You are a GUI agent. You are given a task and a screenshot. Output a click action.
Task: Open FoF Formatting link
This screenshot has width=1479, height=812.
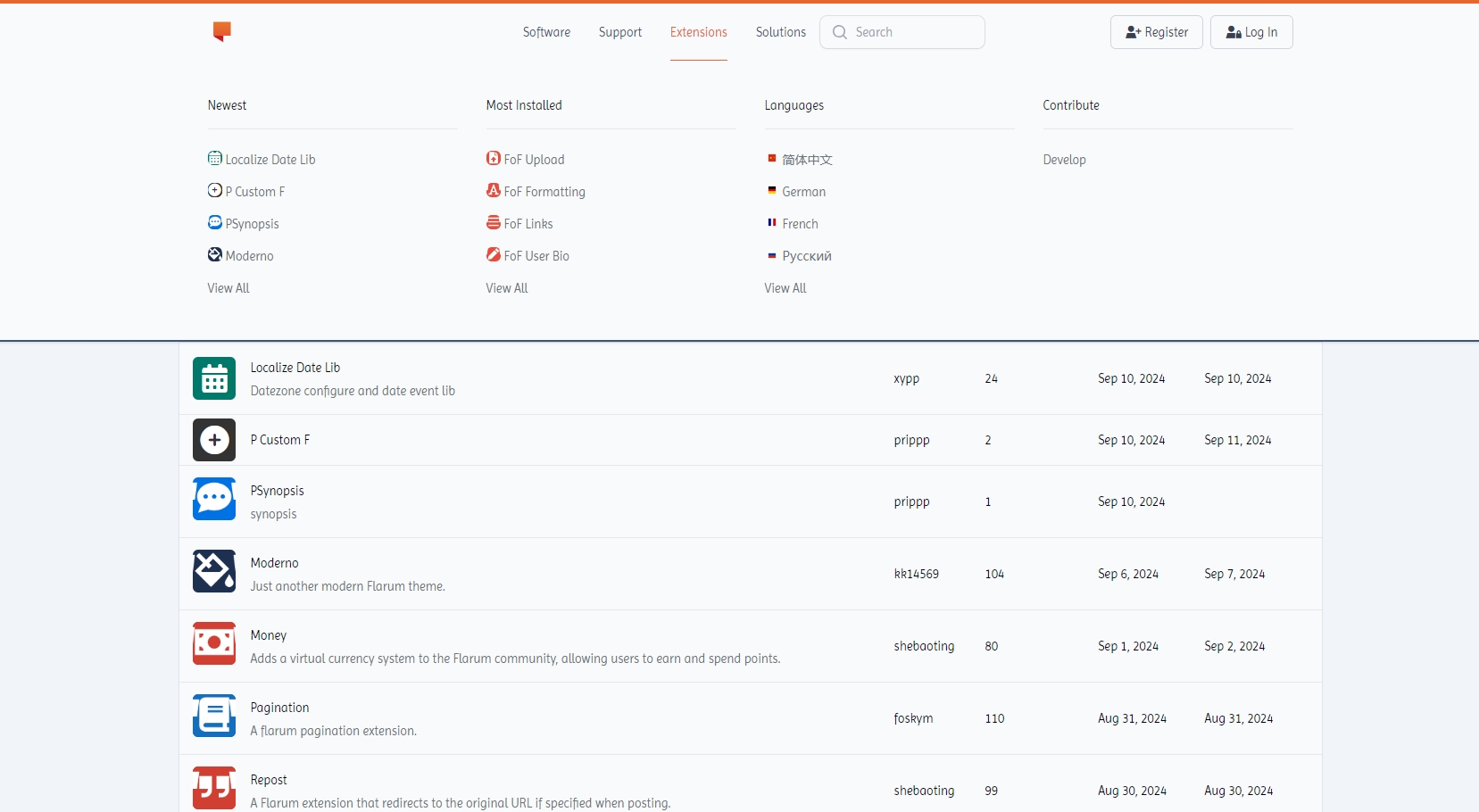(544, 192)
